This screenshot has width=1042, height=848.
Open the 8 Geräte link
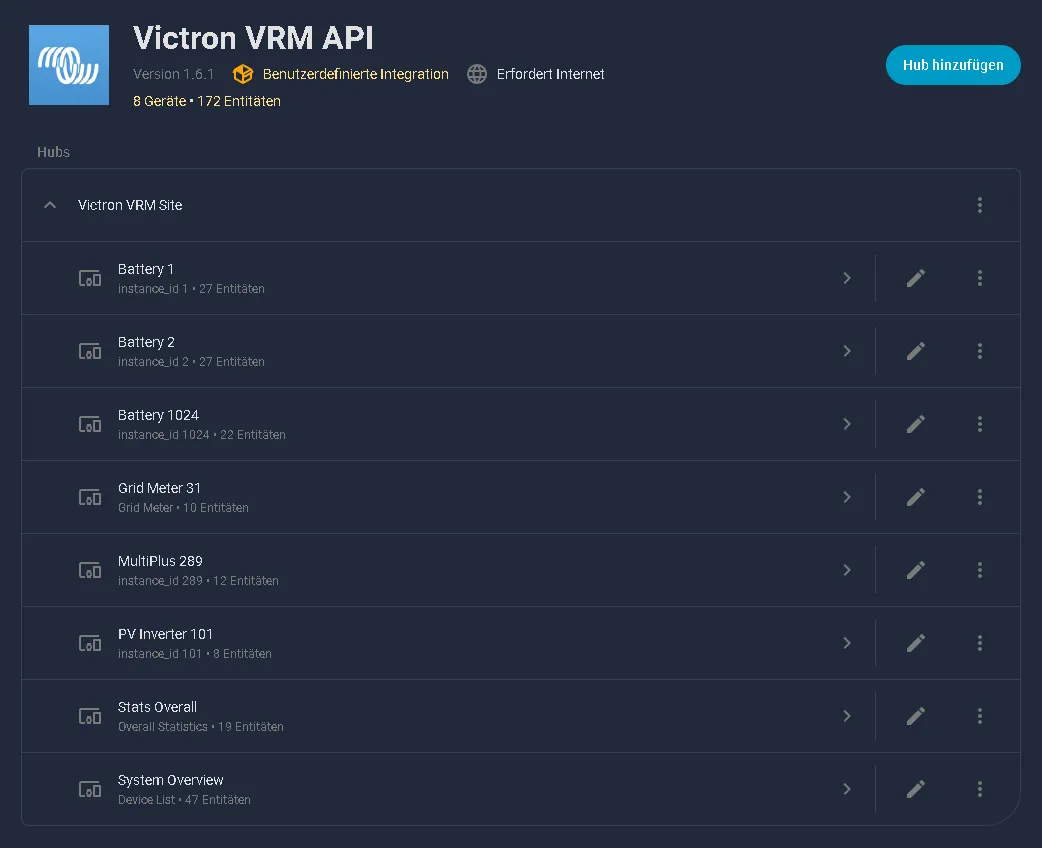(x=159, y=101)
